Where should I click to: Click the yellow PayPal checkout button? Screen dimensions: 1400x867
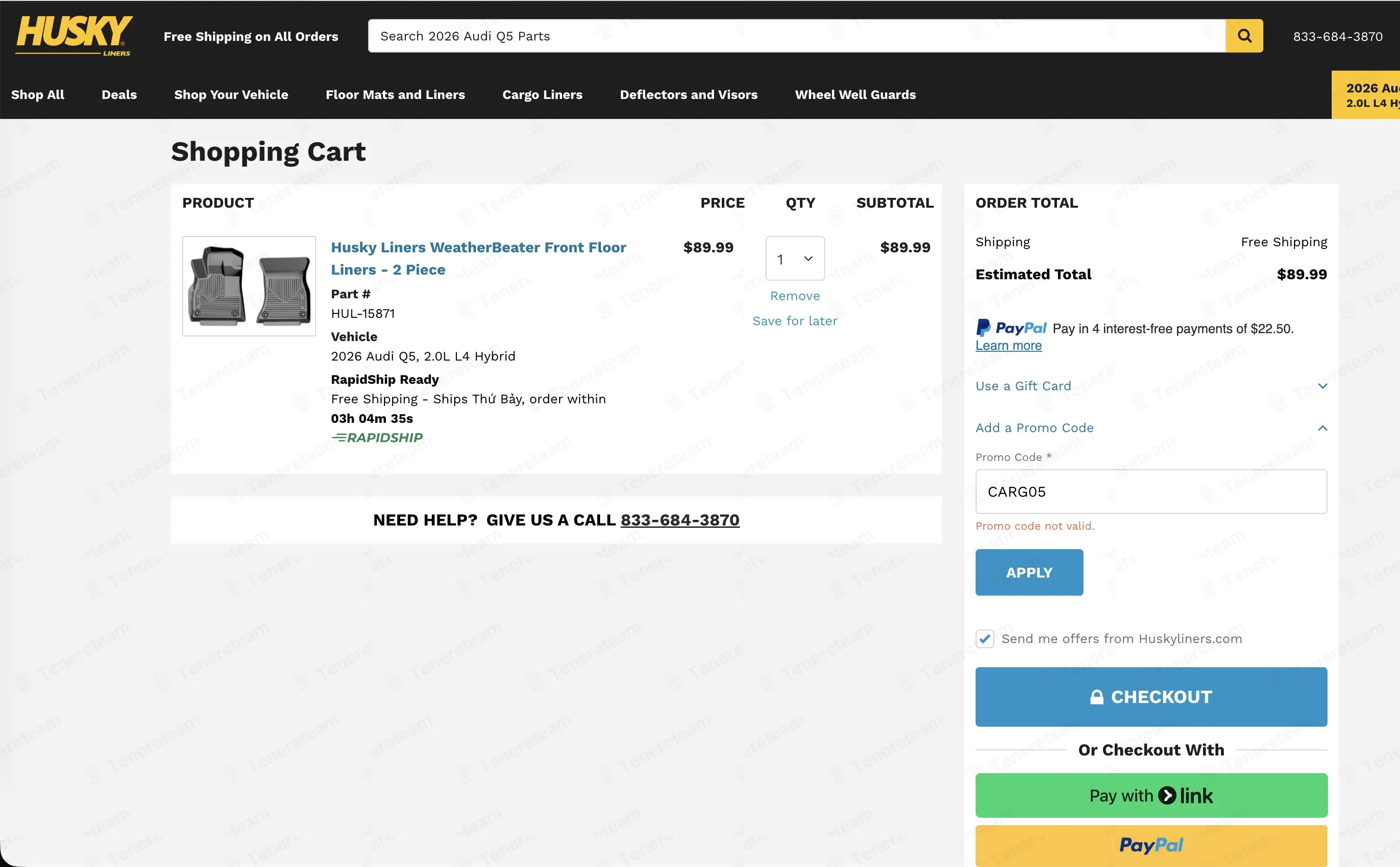click(1151, 845)
